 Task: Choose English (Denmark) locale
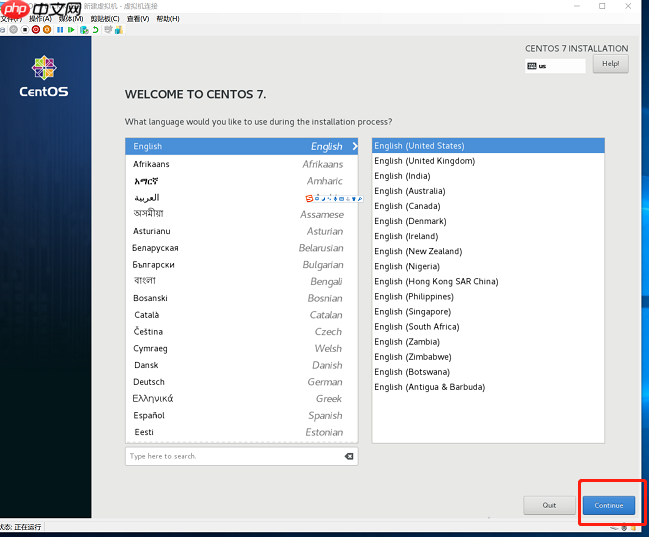pyautogui.click(x=488, y=221)
